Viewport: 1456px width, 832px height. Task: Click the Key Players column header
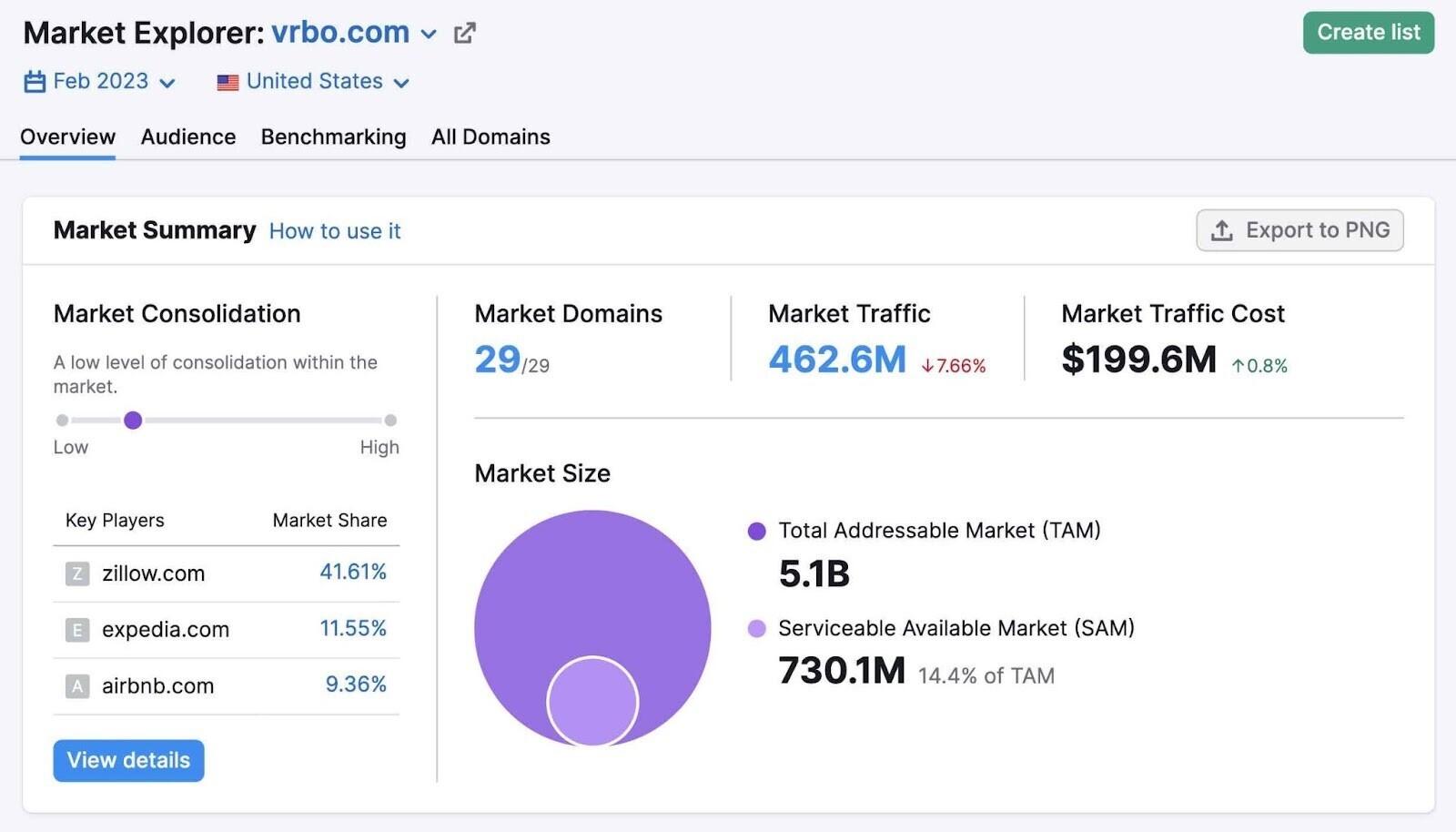tap(115, 521)
